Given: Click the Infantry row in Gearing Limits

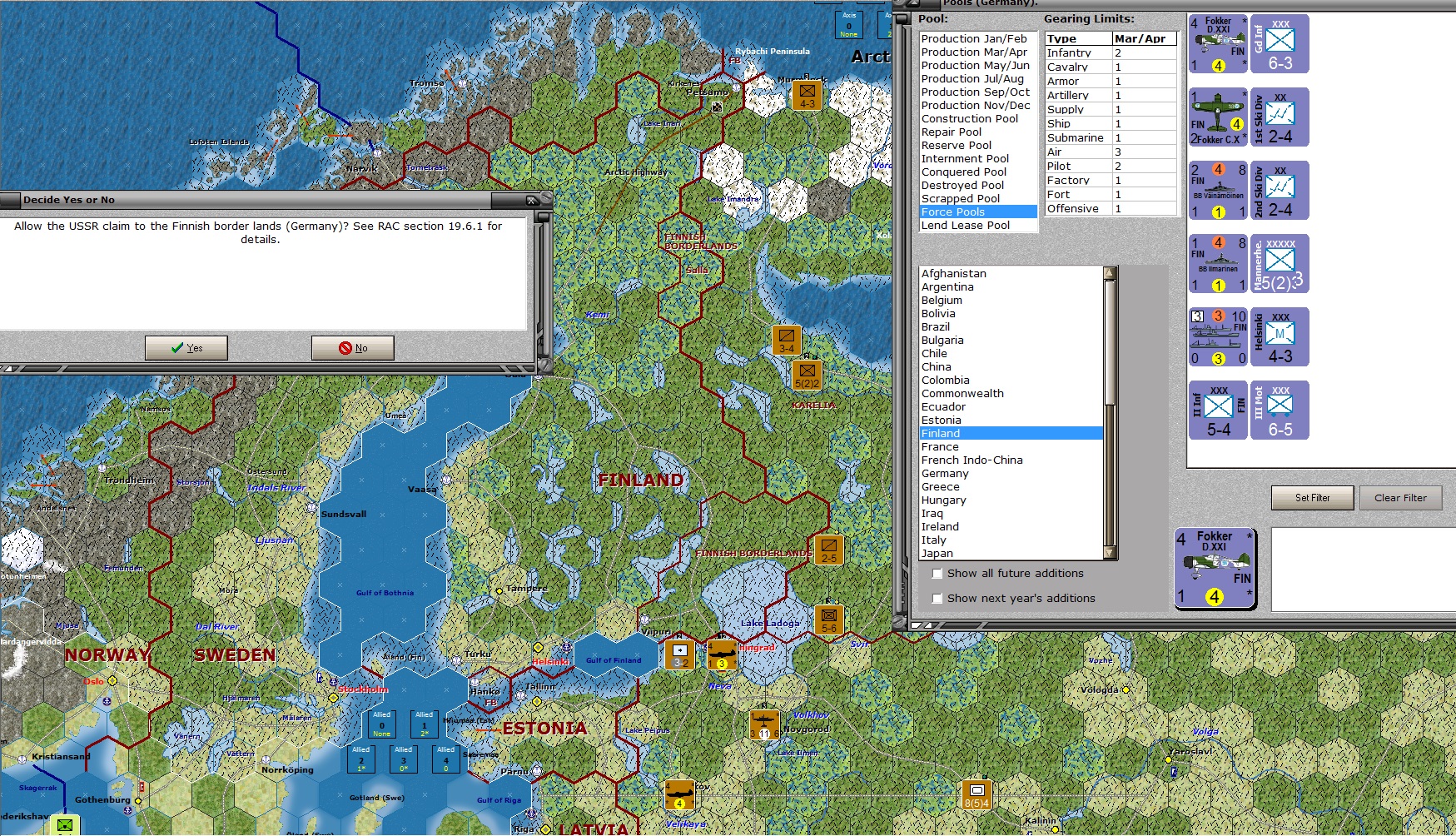Looking at the screenshot, I should click(x=1111, y=52).
